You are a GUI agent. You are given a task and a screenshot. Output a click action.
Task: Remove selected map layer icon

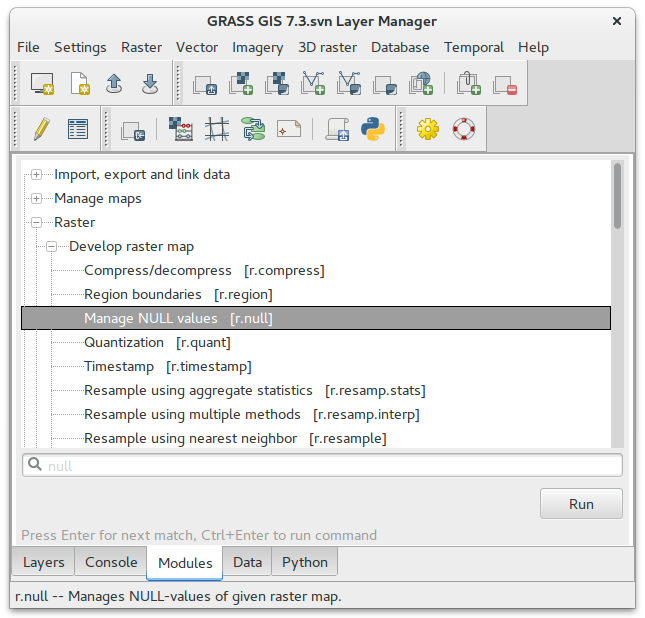coord(505,84)
